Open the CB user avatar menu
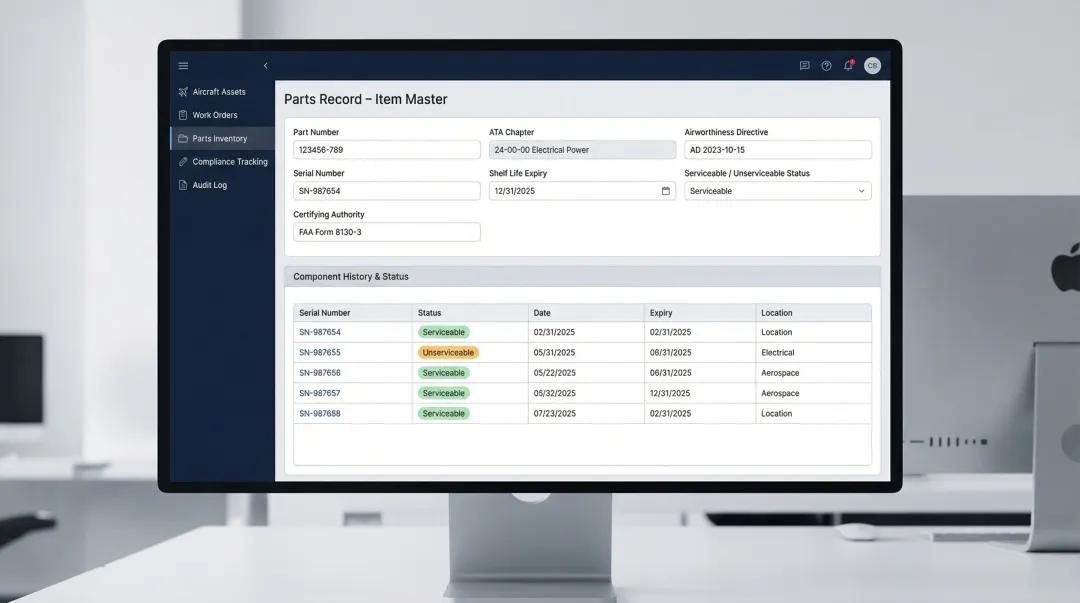Viewport: 1080px width, 603px height. (872, 66)
